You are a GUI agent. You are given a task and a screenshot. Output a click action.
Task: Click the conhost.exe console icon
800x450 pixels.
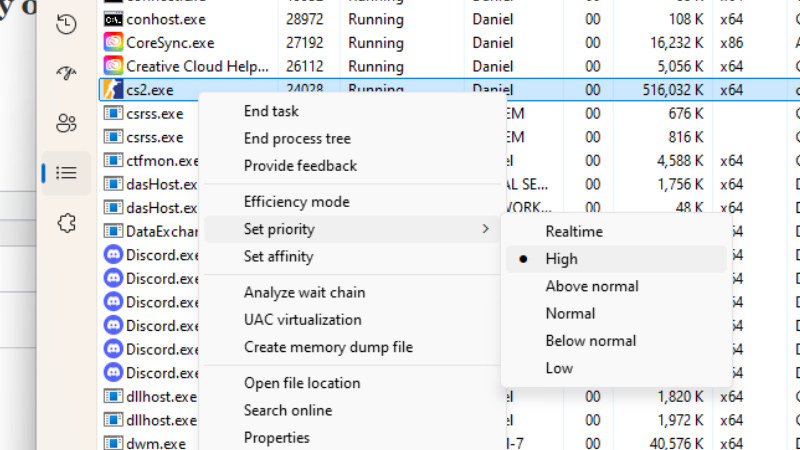pyautogui.click(x=113, y=19)
